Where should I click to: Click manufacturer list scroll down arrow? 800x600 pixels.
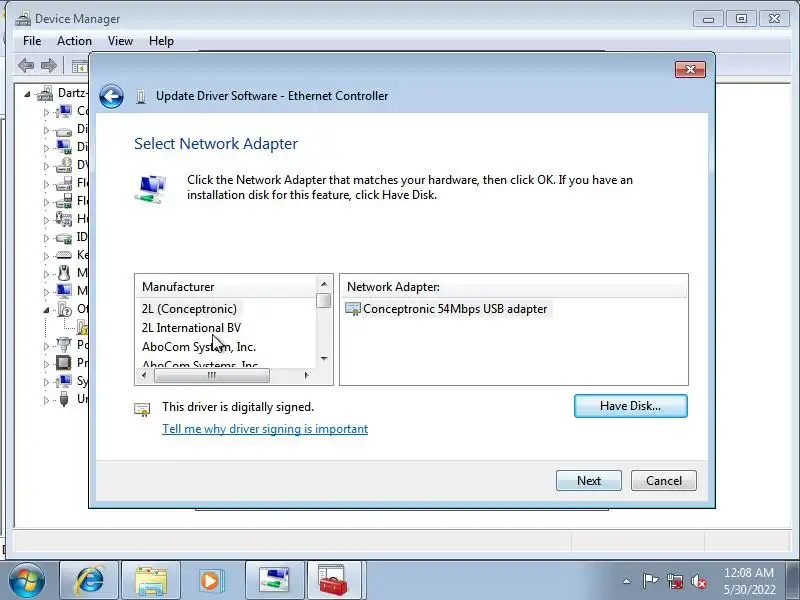(x=324, y=359)
